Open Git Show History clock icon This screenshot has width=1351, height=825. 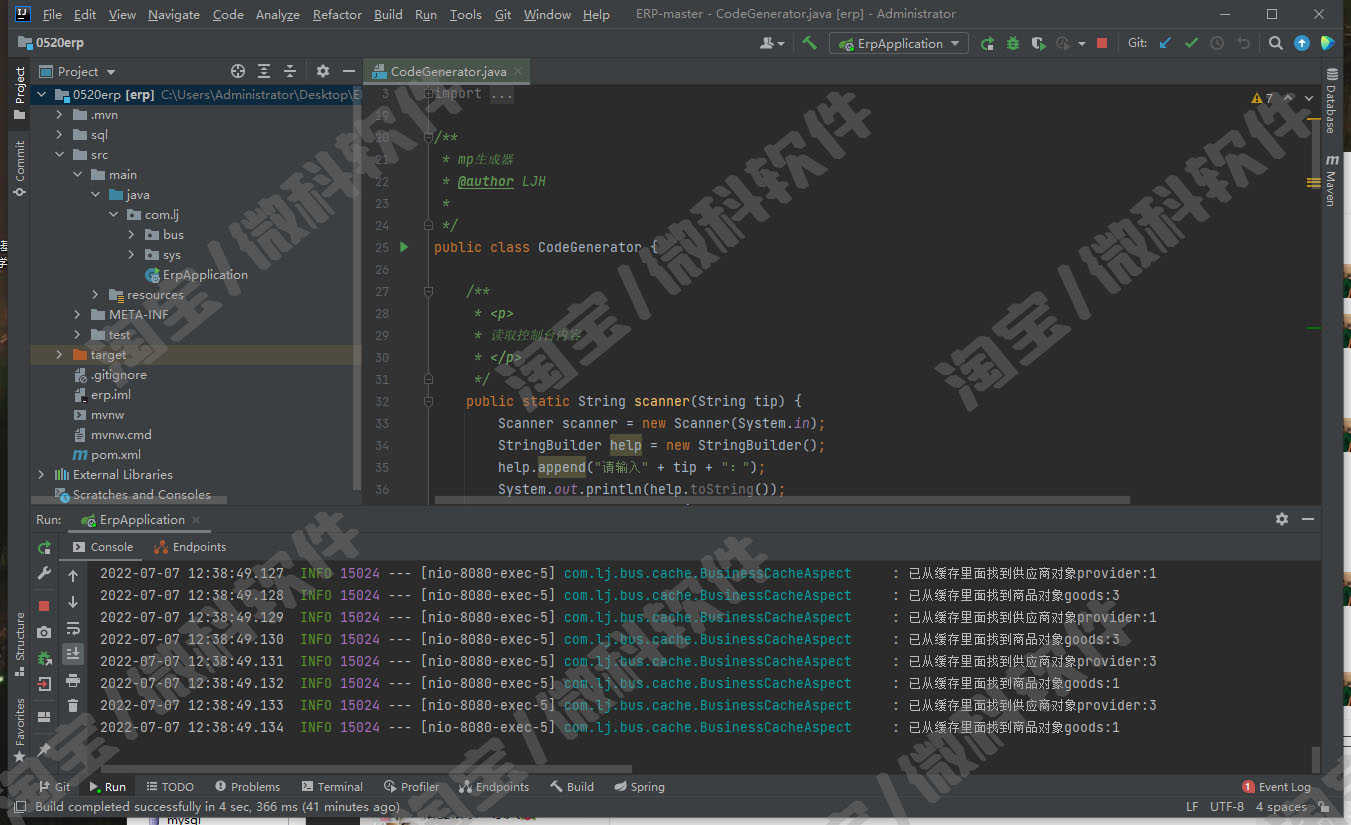coord(1217,43)
